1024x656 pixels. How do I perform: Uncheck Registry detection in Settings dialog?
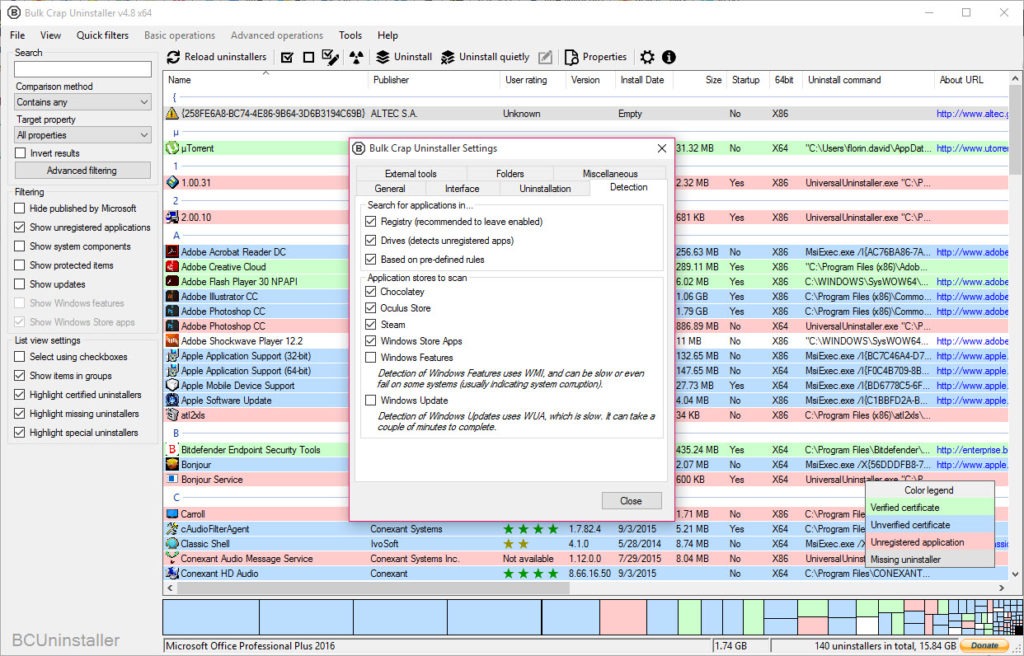(371, 221)
